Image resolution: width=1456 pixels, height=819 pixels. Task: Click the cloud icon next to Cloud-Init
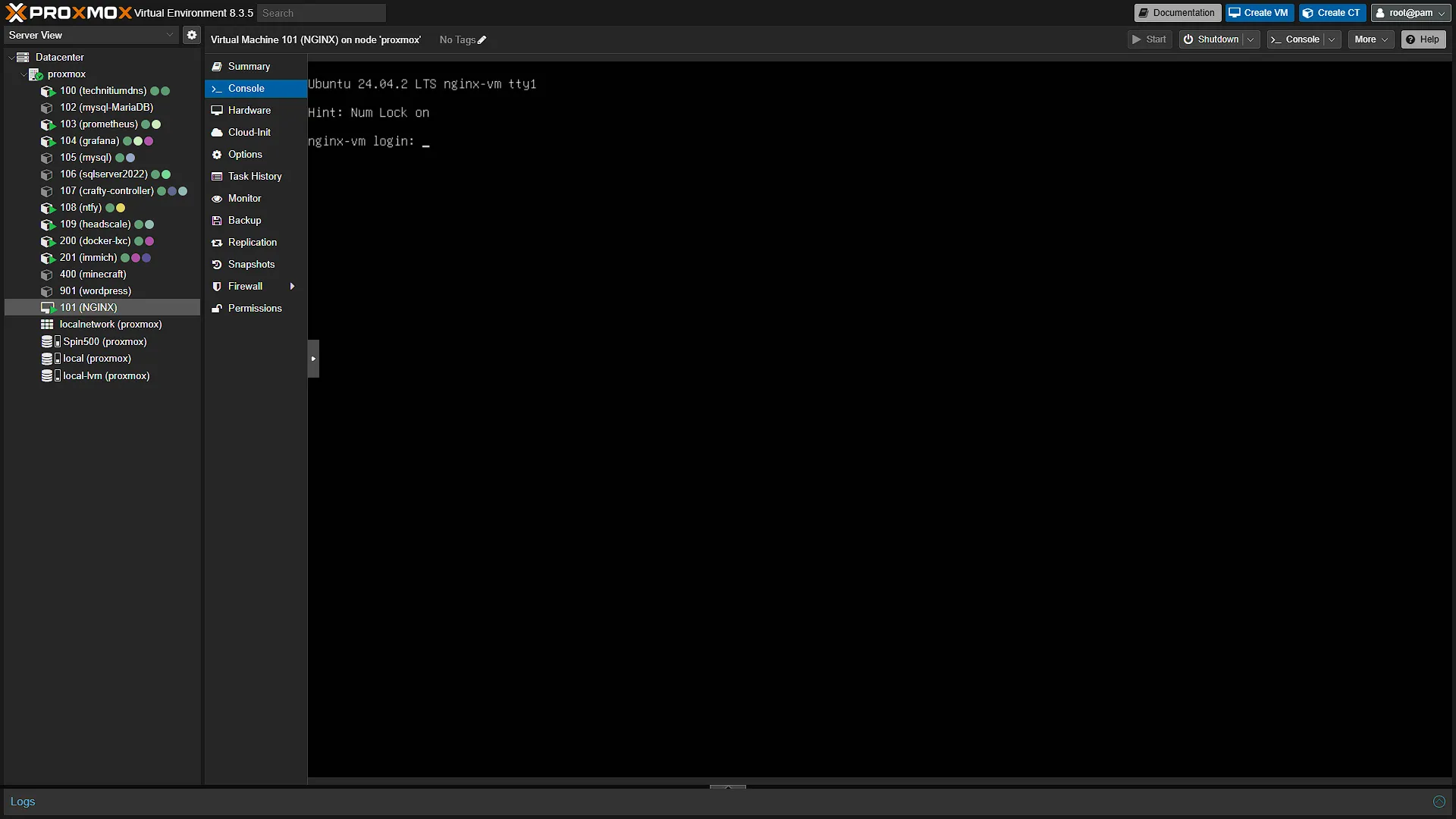(217, 133)
